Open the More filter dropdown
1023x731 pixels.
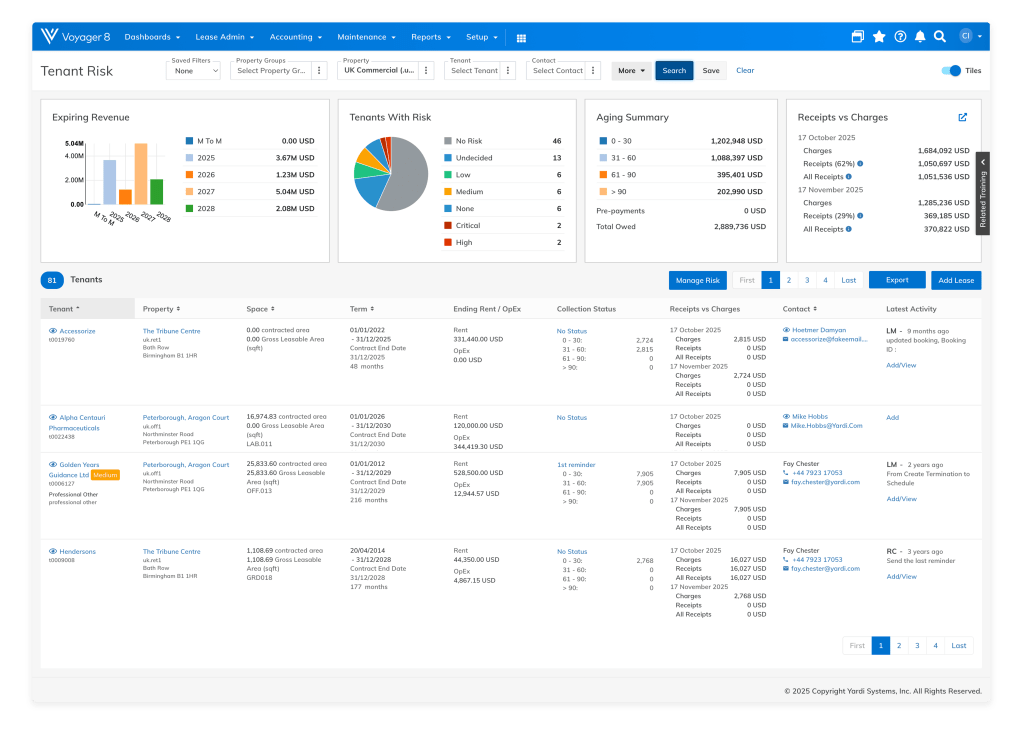630,70
